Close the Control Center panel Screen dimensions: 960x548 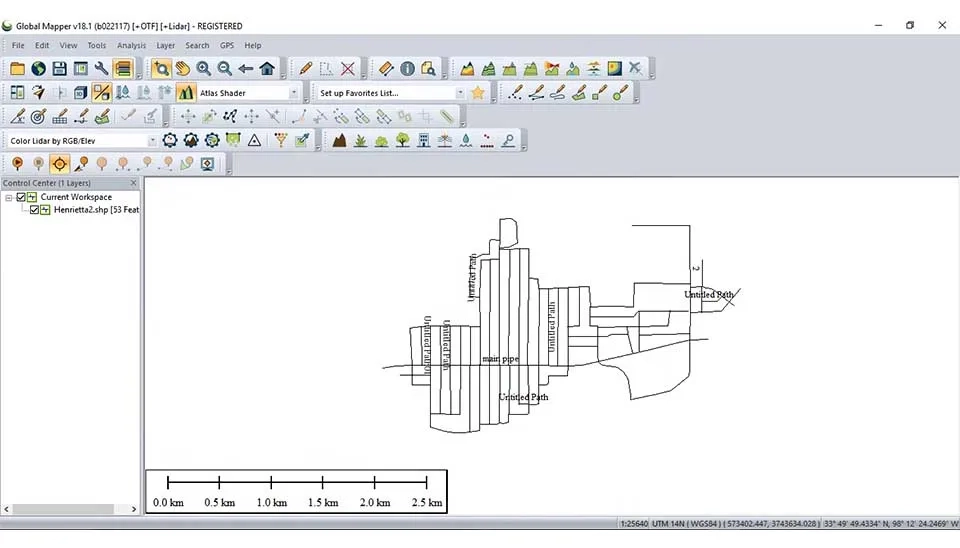point(134,183)
